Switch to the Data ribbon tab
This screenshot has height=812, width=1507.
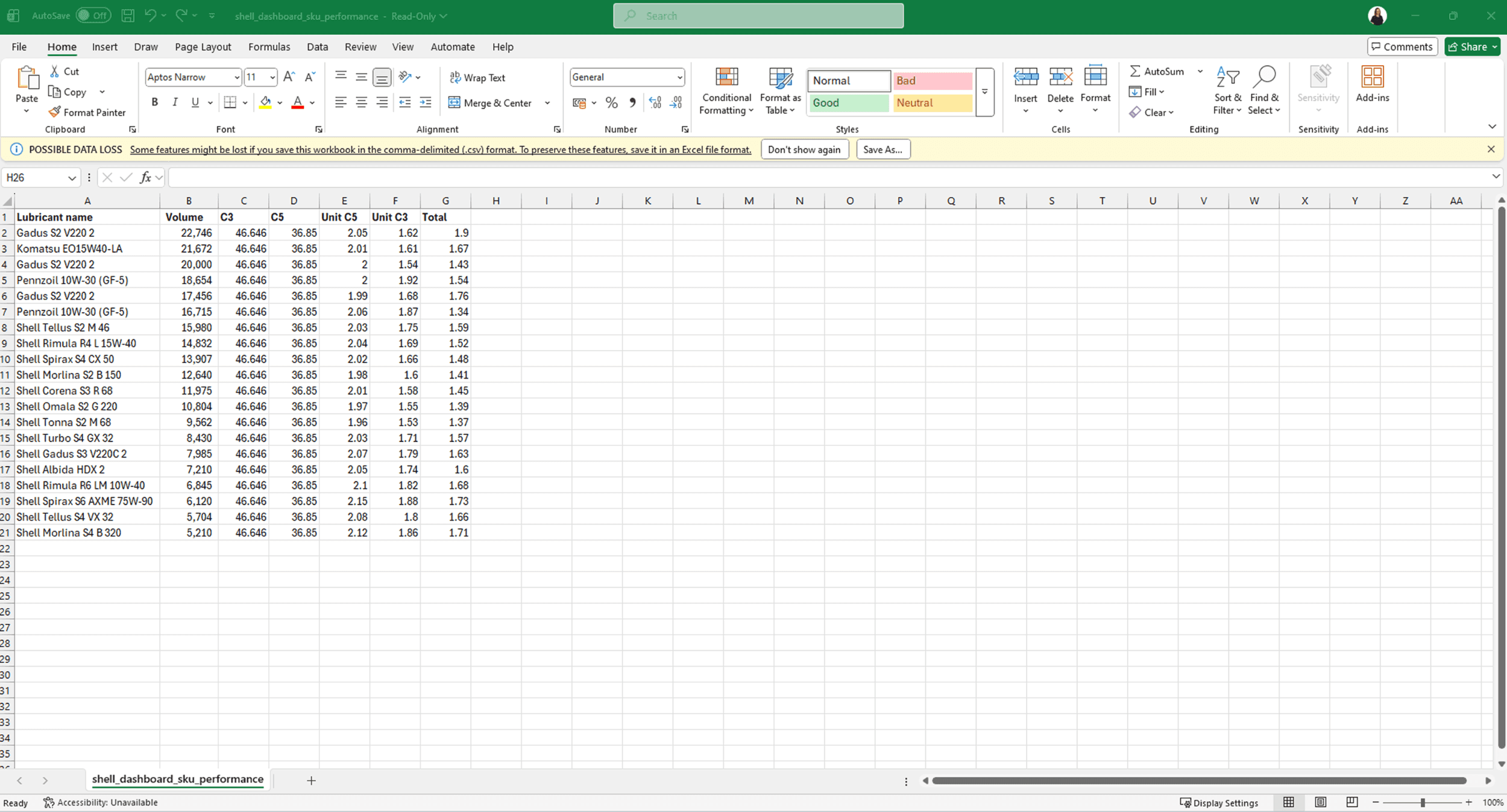317,47
